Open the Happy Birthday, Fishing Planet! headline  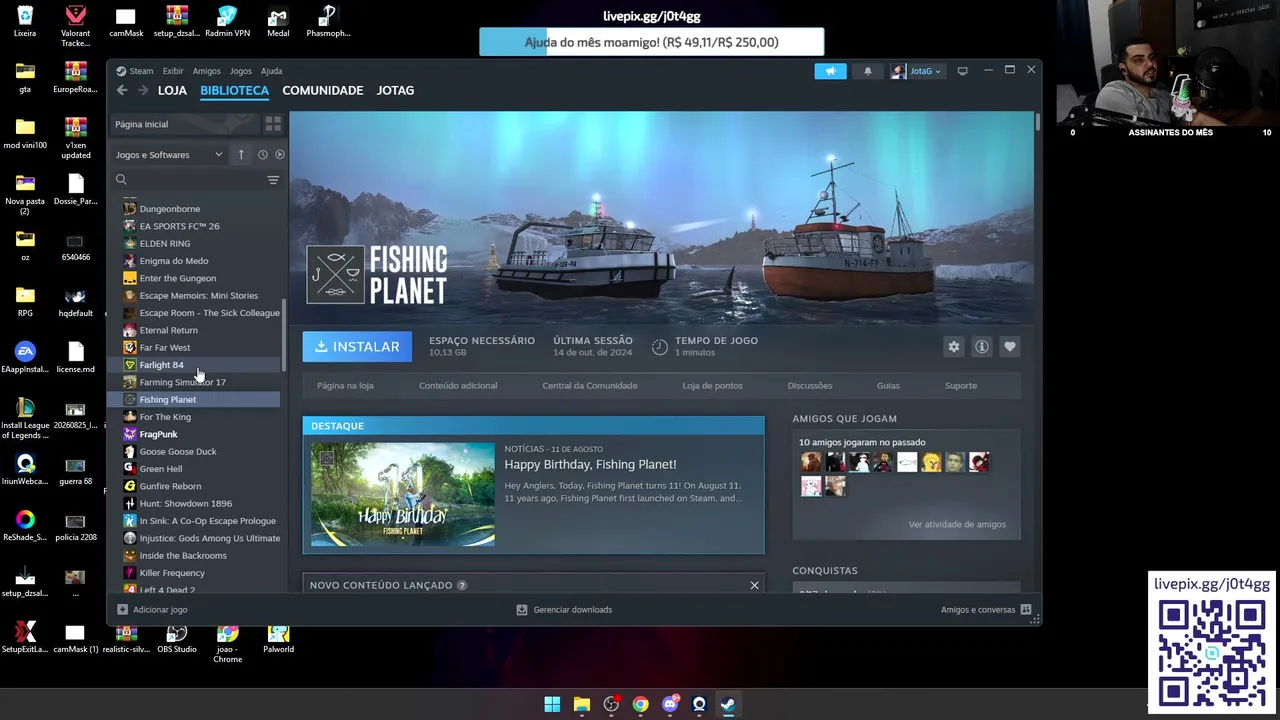(590, 464)
